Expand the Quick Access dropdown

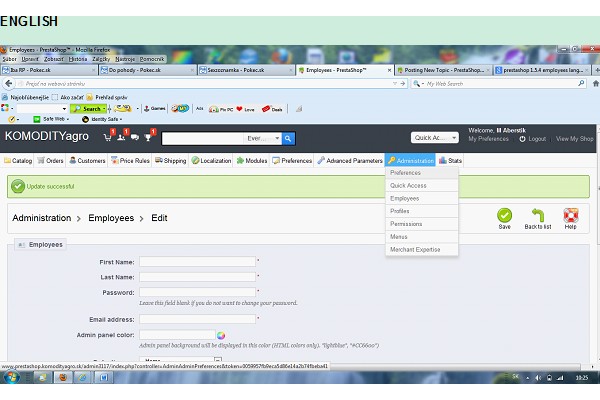click(x=435, y=138)
